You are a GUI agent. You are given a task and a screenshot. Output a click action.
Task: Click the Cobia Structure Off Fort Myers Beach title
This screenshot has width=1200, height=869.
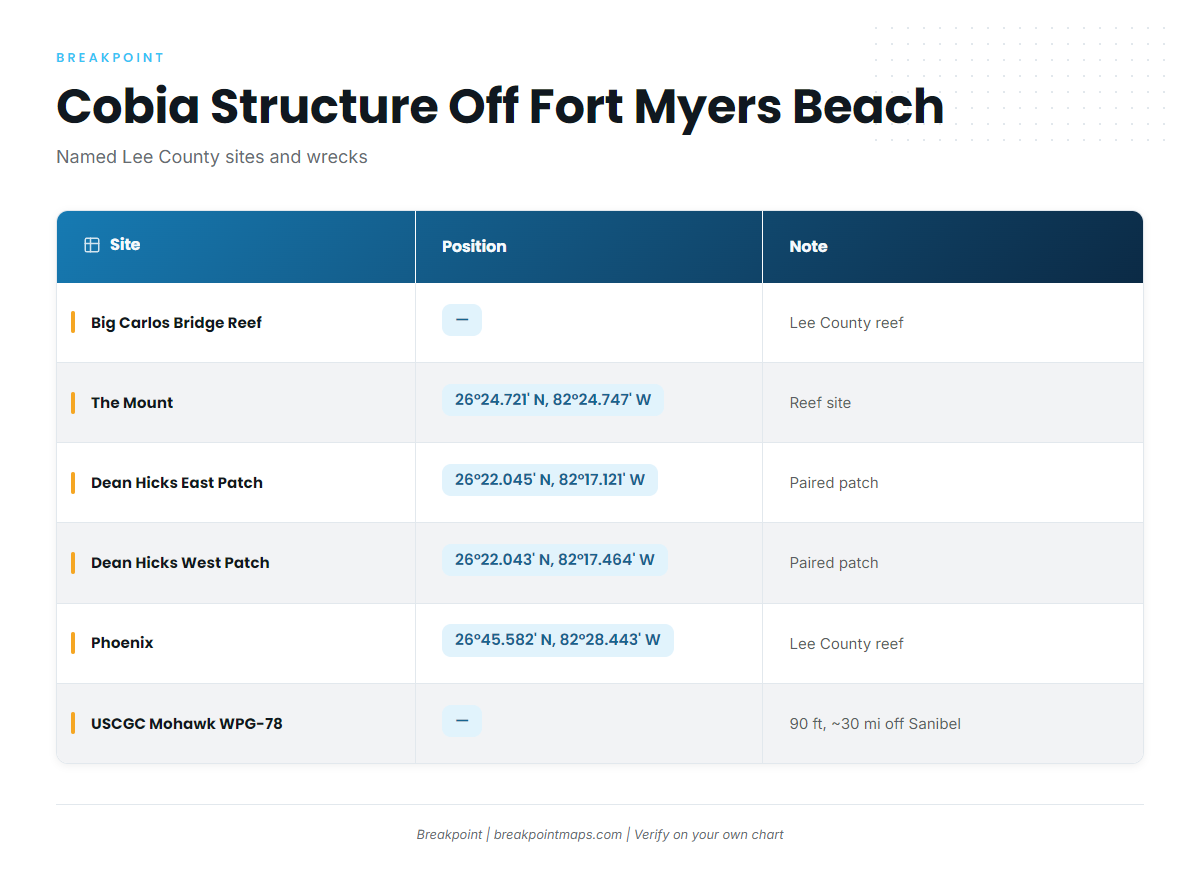(x=500, y=106)
